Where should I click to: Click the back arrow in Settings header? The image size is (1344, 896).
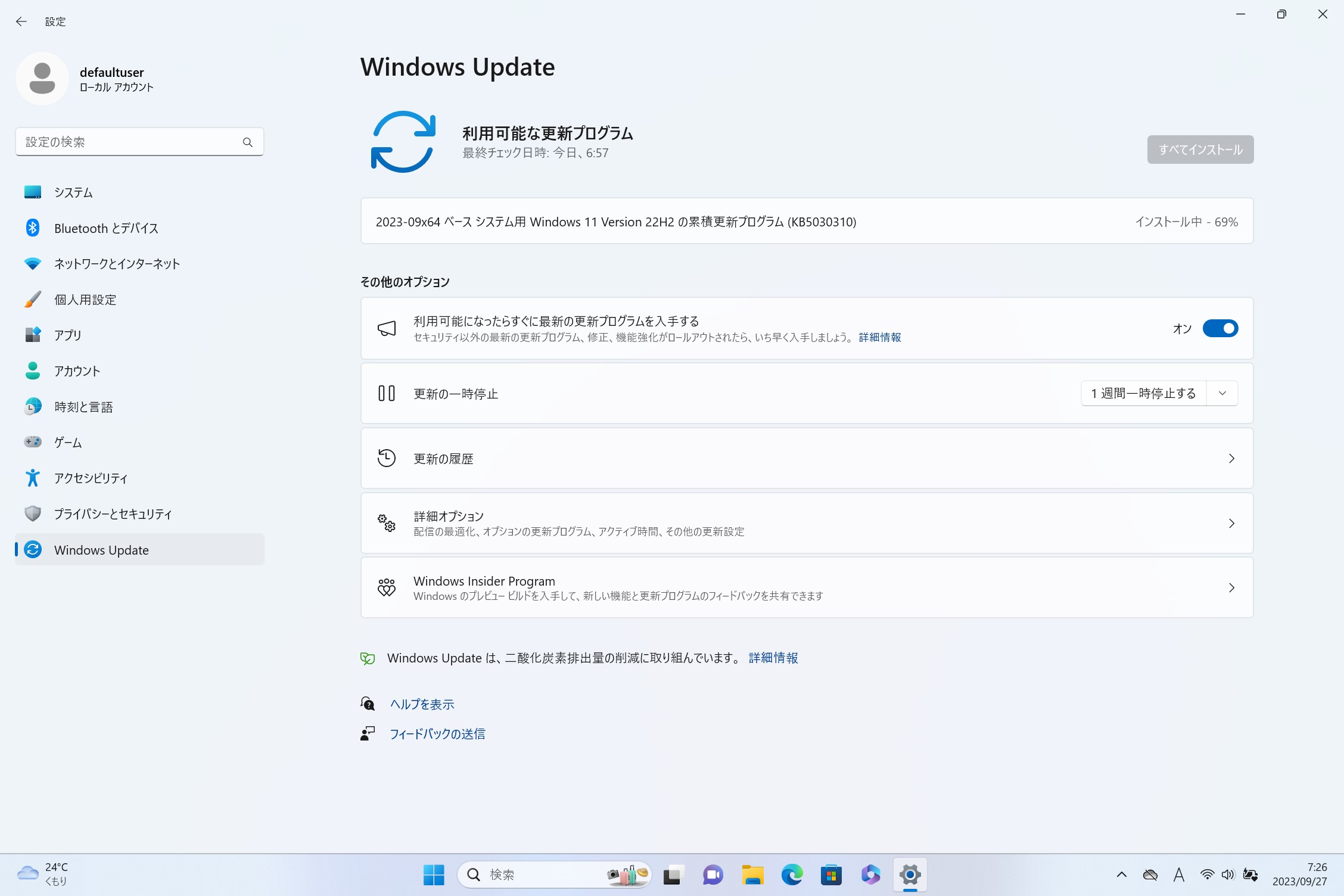21,21
